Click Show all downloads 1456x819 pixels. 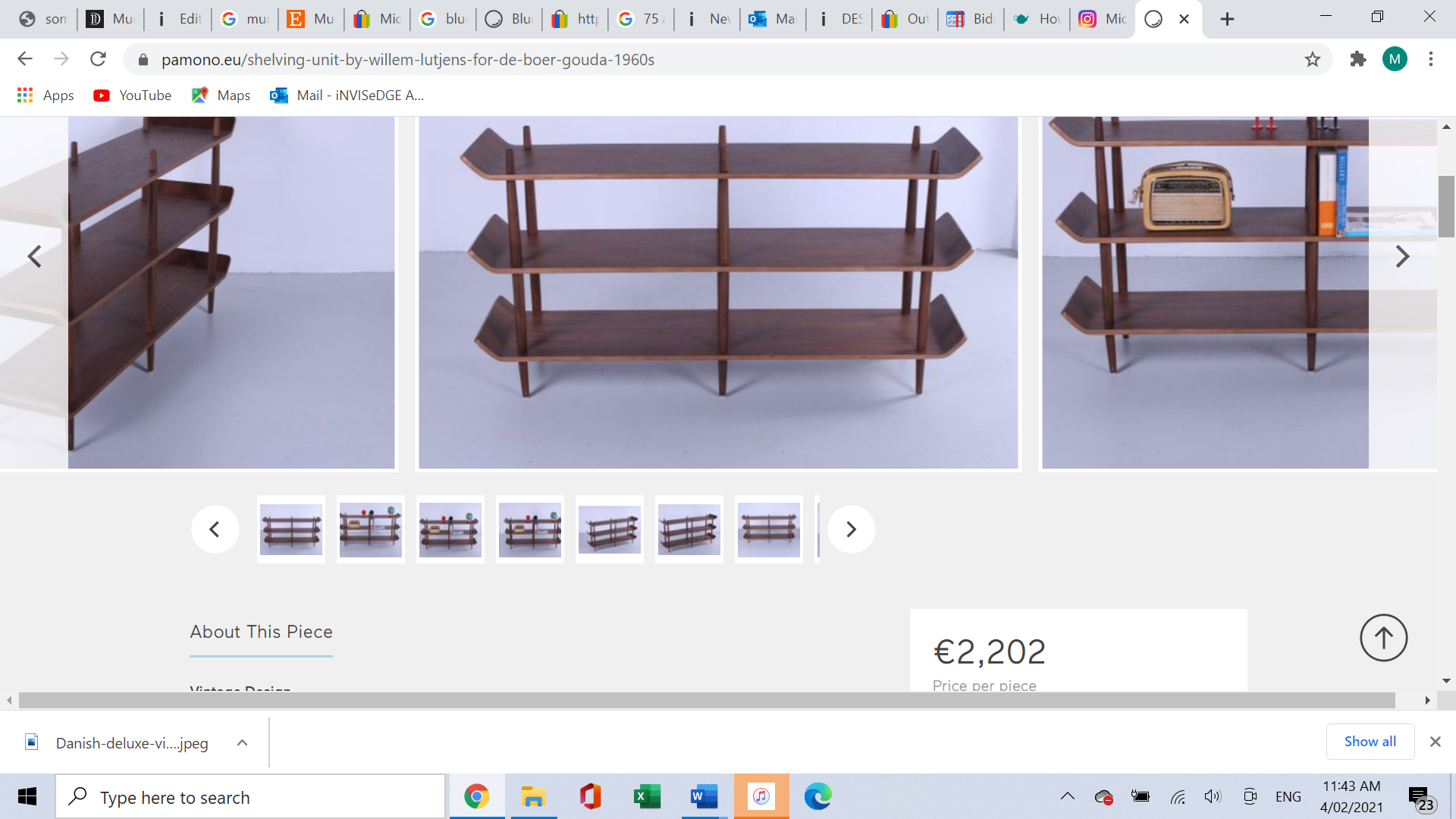[x=1370, y=742]
